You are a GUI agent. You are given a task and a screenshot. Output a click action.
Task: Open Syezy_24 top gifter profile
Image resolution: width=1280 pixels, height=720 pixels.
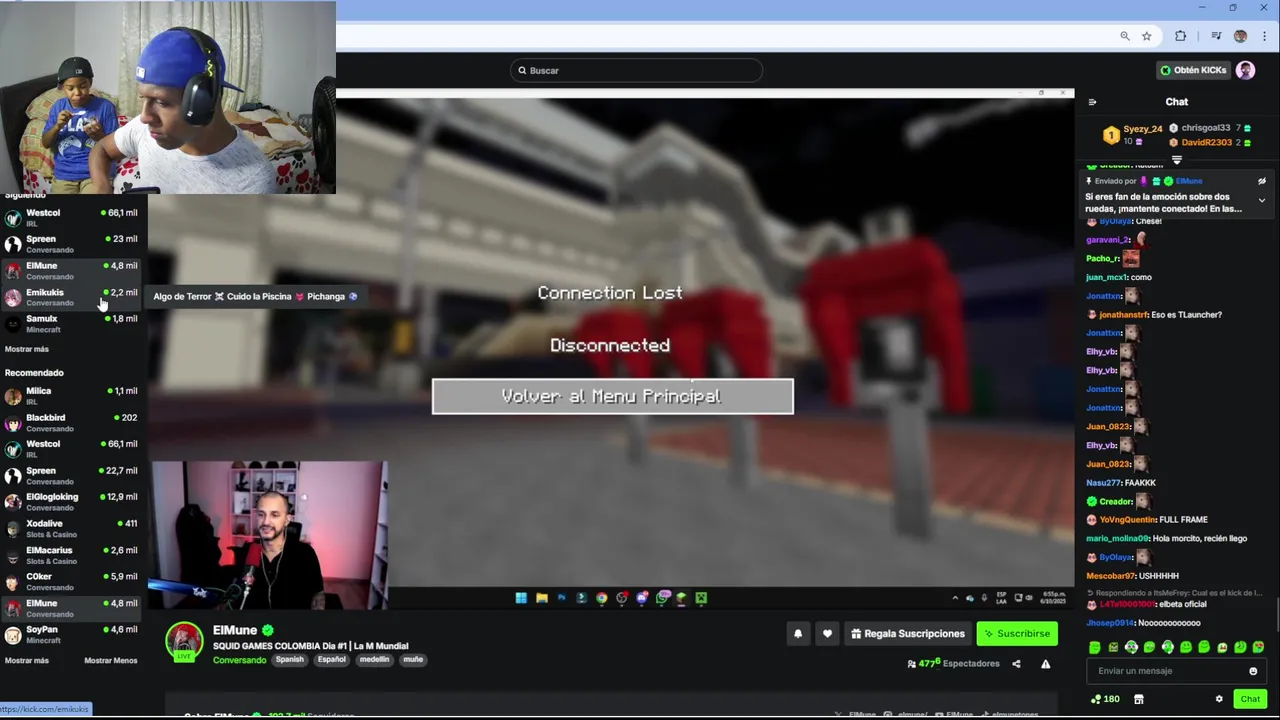coord(1142,129)
